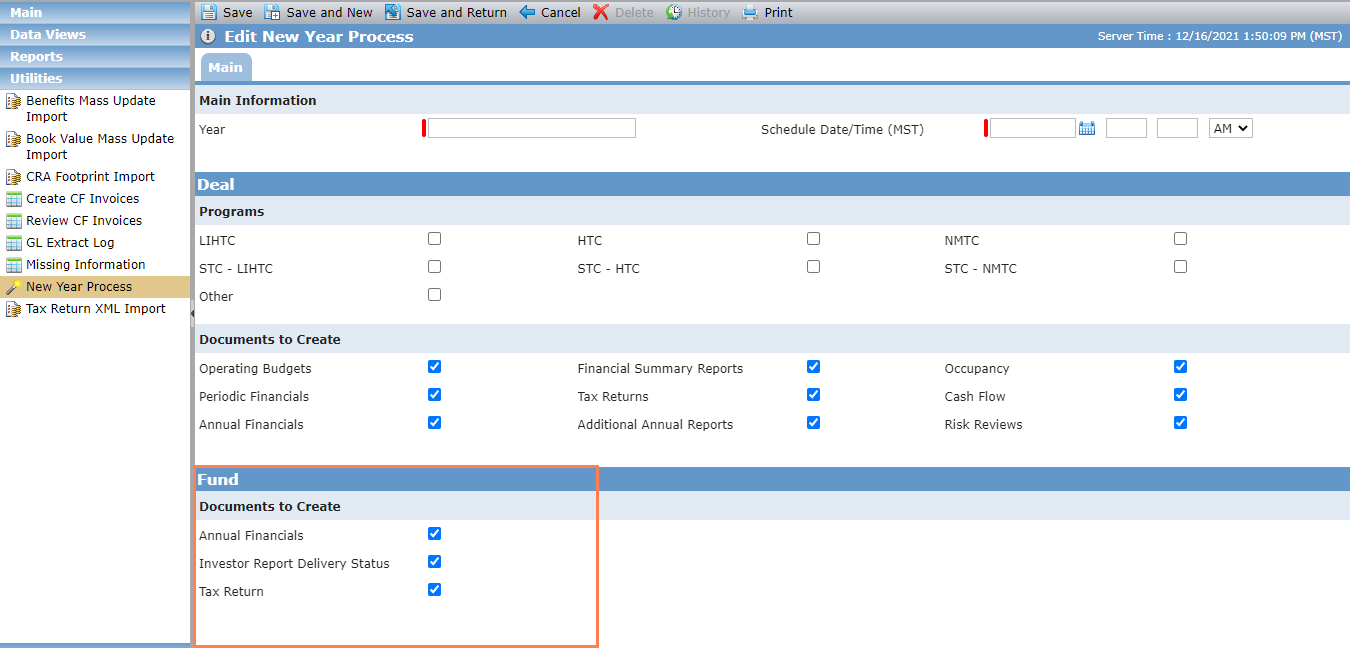Check the STC - NMTC program checkbox

pyautogui.click(x=1180, y=267)
